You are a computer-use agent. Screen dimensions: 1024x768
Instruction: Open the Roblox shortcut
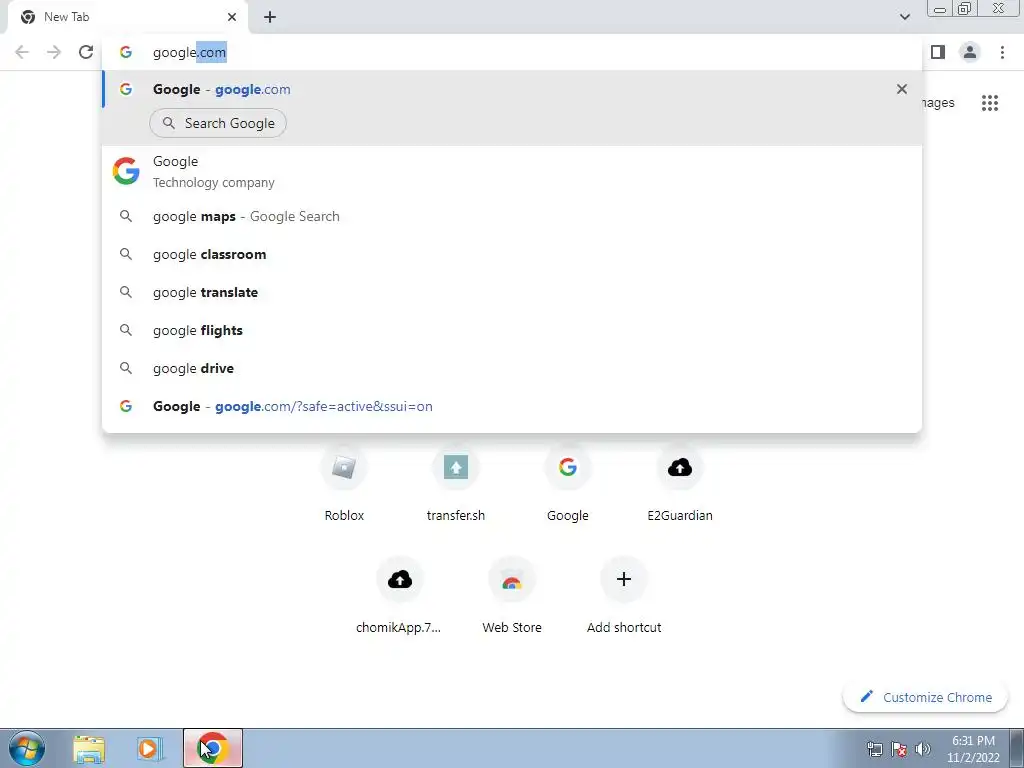click(344, 483)
